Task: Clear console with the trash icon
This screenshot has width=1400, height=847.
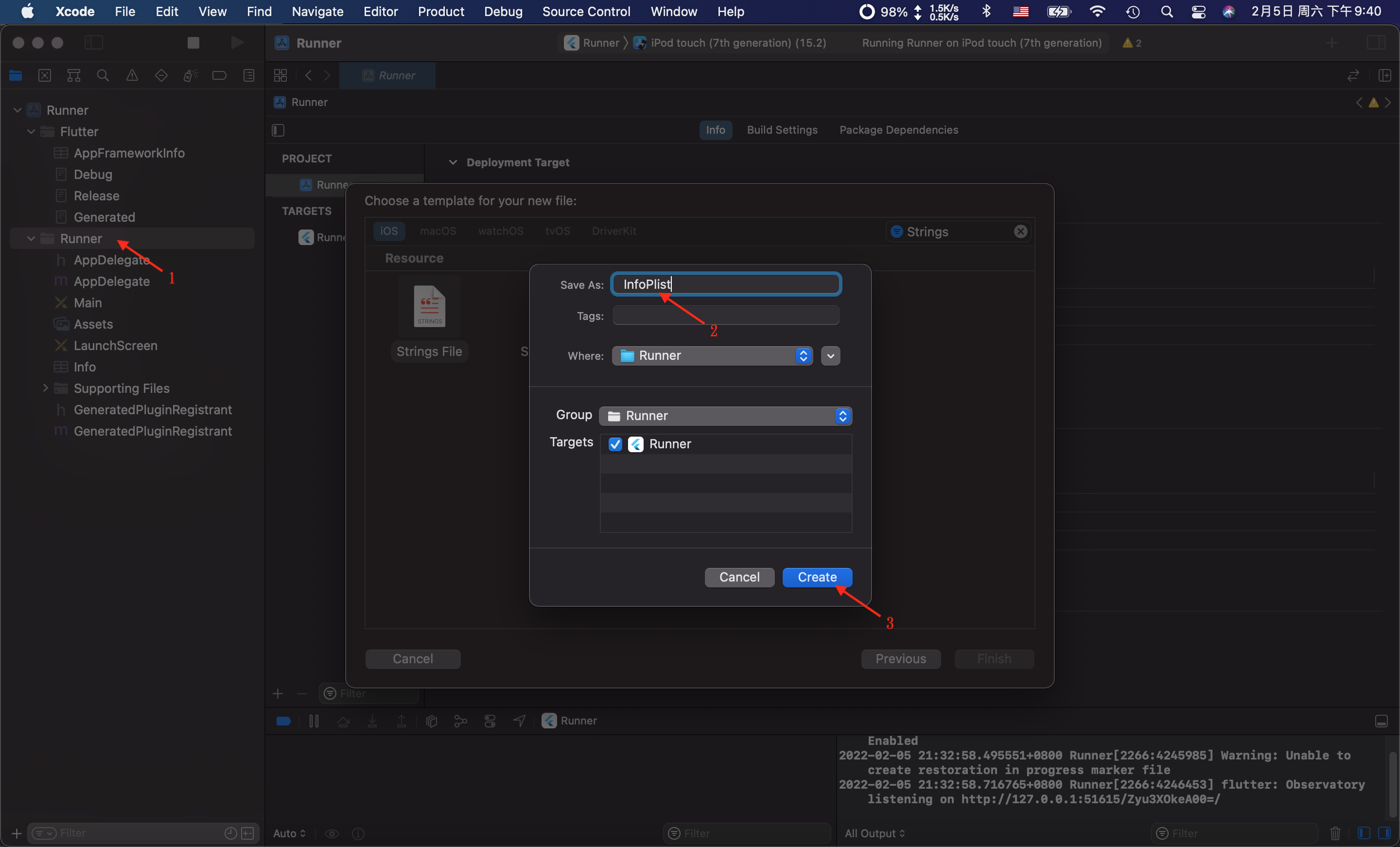Action: (x=1335, y=833)
